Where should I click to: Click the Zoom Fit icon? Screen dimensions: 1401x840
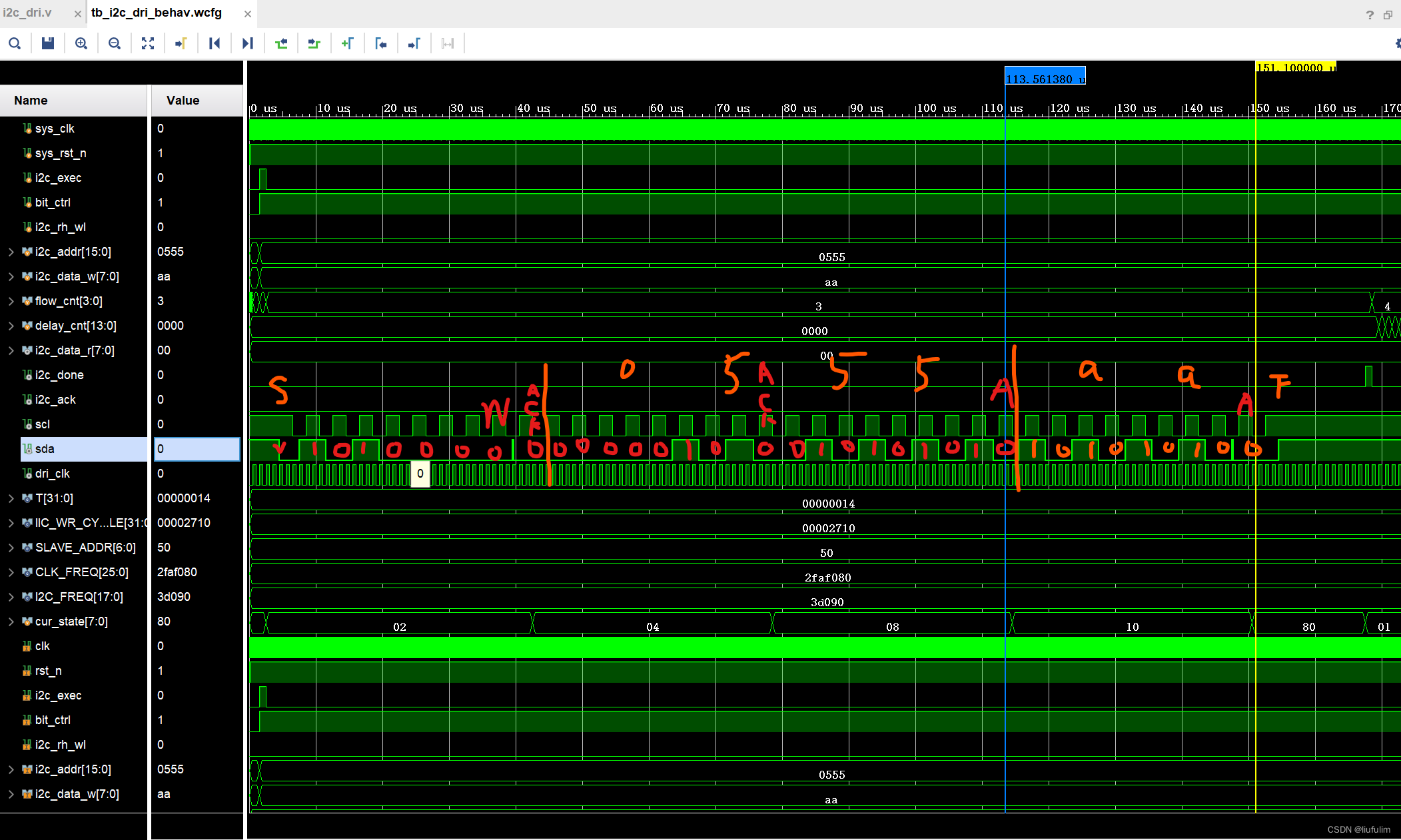click(x=148, y=44)
